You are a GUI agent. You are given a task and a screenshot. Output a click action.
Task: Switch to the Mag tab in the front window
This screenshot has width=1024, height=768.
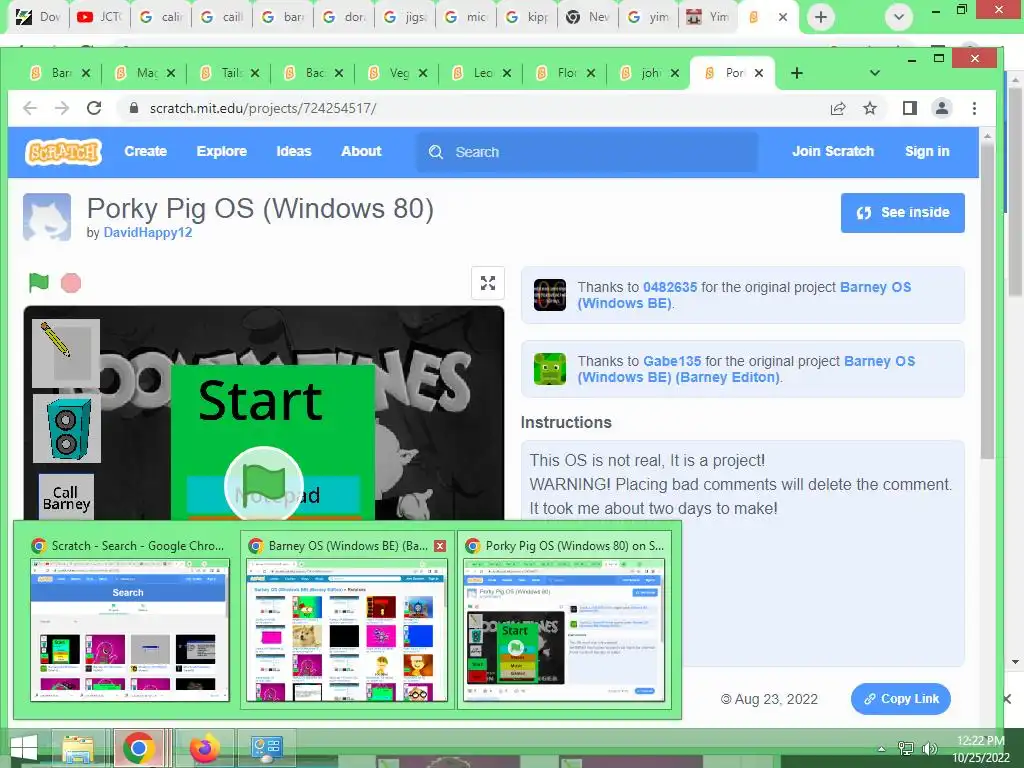point(144,73)
